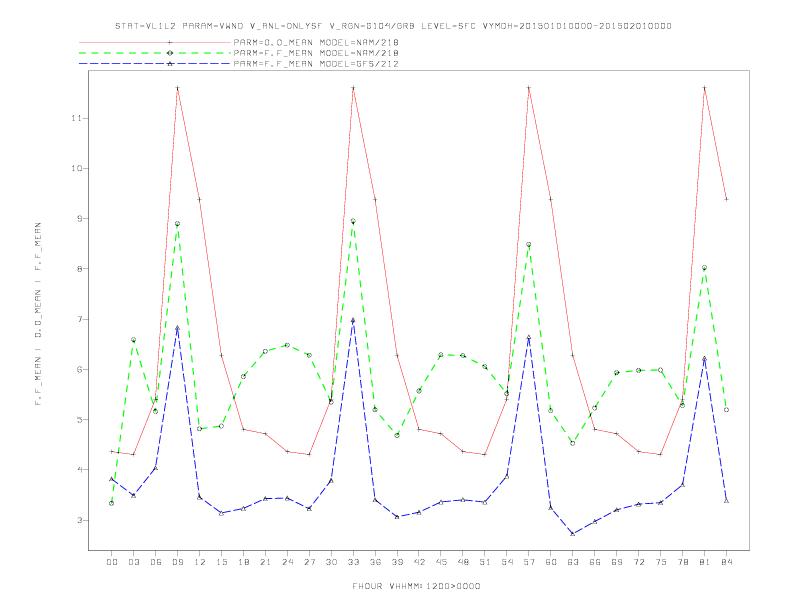The image size is (792, 612).
Task: Click x-axis tick label 06
Action: (156, 562)
